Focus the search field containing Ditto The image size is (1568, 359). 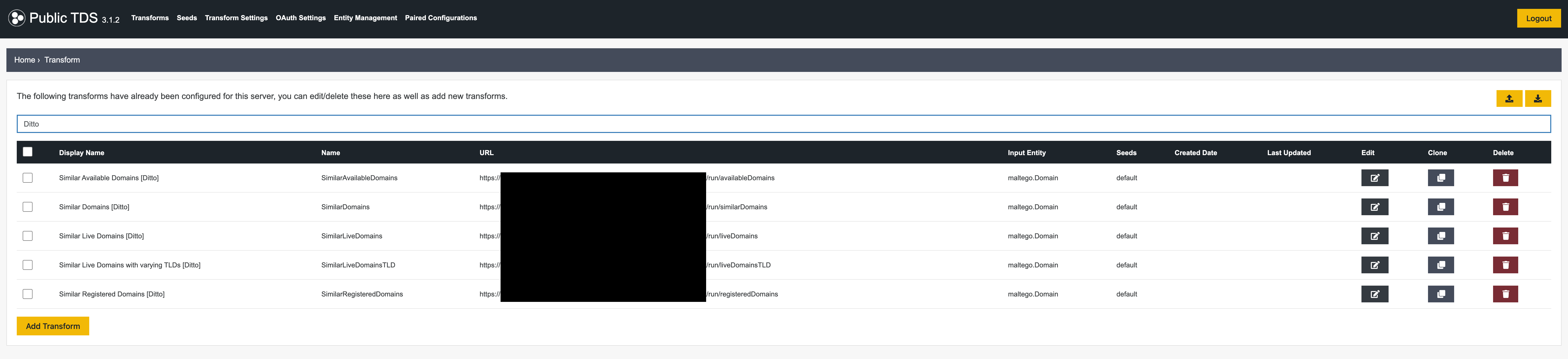[784, 124]
